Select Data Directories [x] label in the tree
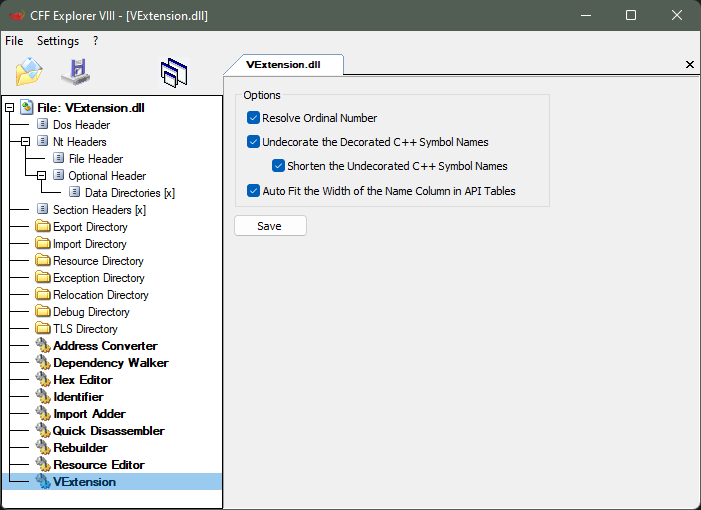Viewport: 701px width, 510px height. [130, 193]
